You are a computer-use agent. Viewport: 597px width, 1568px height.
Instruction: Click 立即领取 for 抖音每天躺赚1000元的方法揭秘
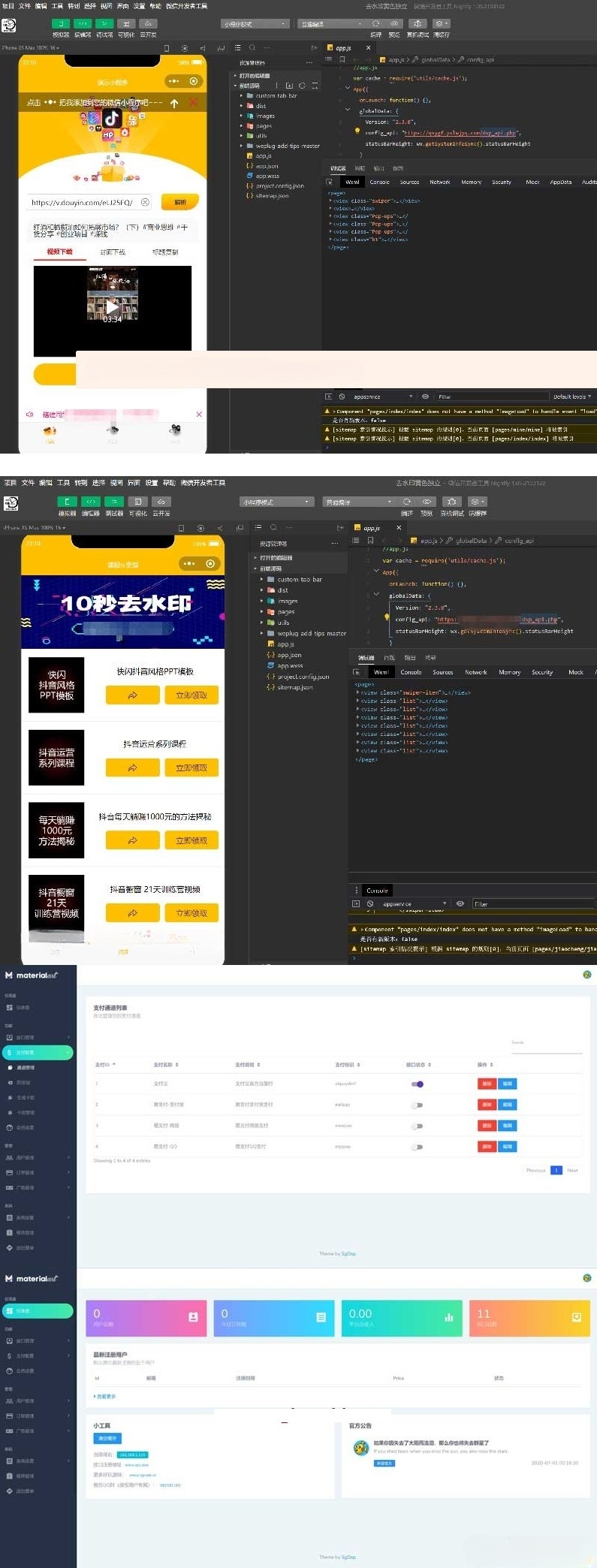coord(191,840)
